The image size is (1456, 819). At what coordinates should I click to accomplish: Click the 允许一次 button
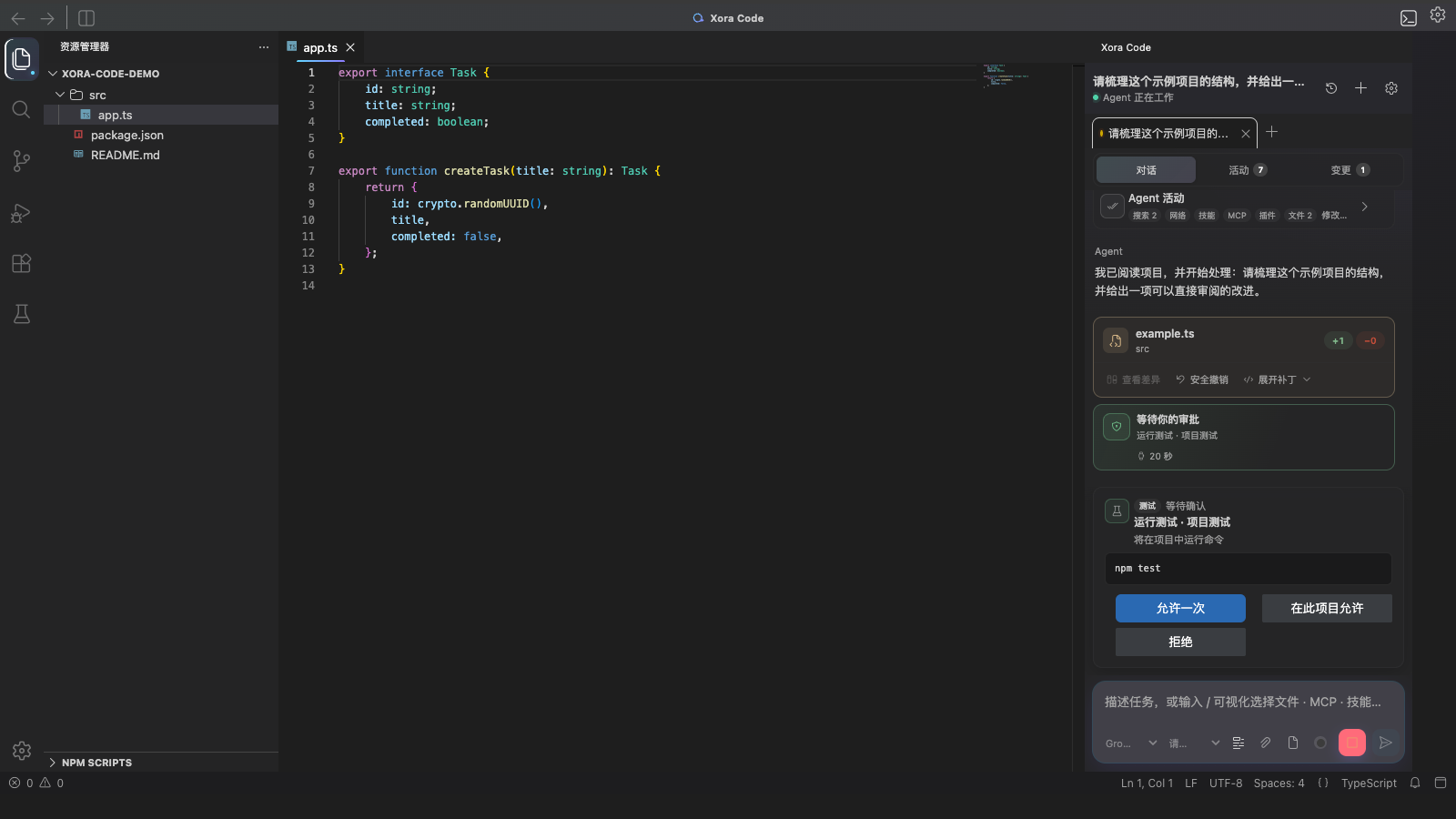[1180, 608]
